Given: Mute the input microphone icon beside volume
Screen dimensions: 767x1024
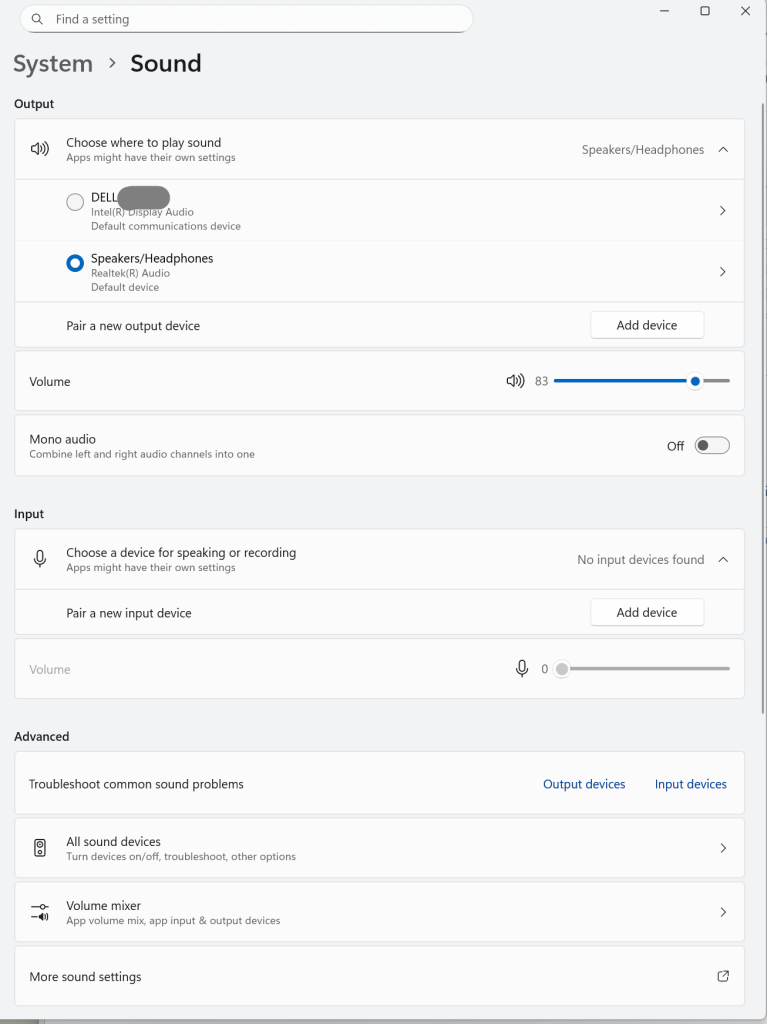Looking at the screenshot, I should 521,669.
